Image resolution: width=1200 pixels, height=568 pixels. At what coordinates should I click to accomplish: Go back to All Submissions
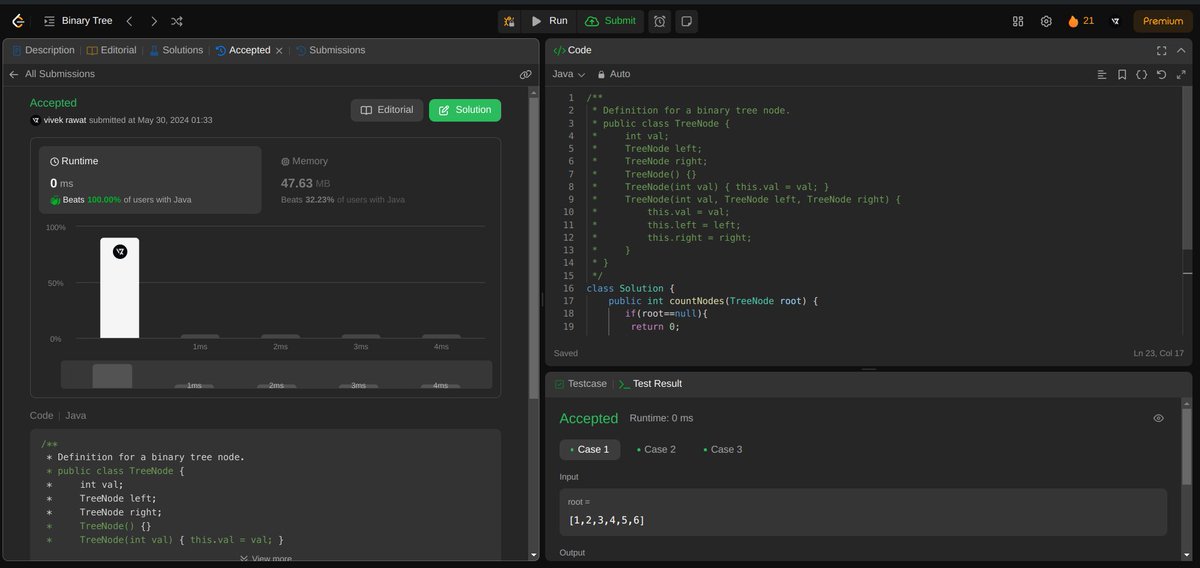click(x=52, y=74)
